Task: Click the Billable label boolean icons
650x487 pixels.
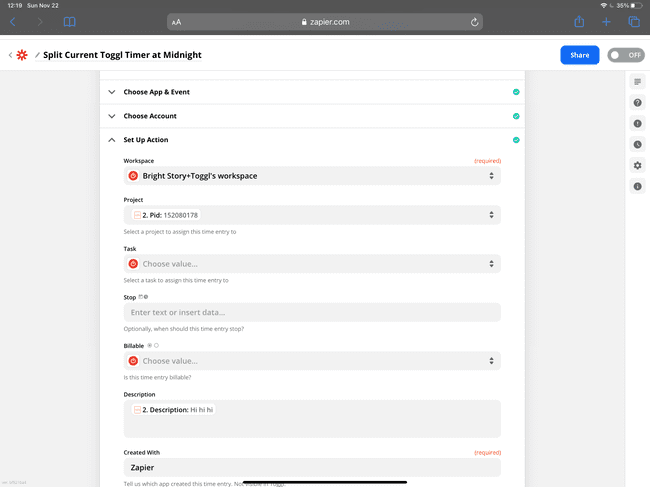Action: 153,345
